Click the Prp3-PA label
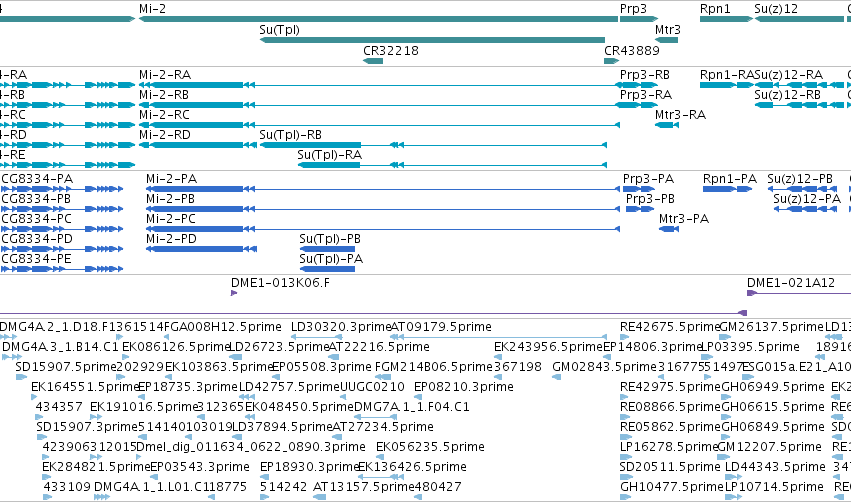 pyautogui.click(x=649, y=179)
